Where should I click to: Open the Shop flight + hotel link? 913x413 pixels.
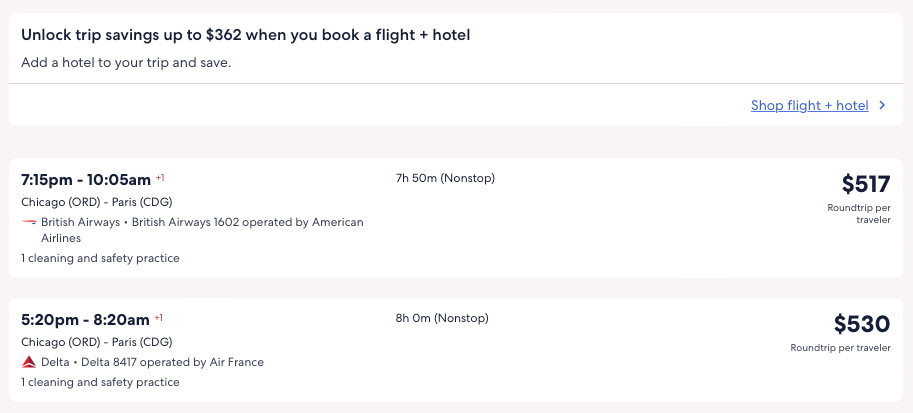point(809,105)
